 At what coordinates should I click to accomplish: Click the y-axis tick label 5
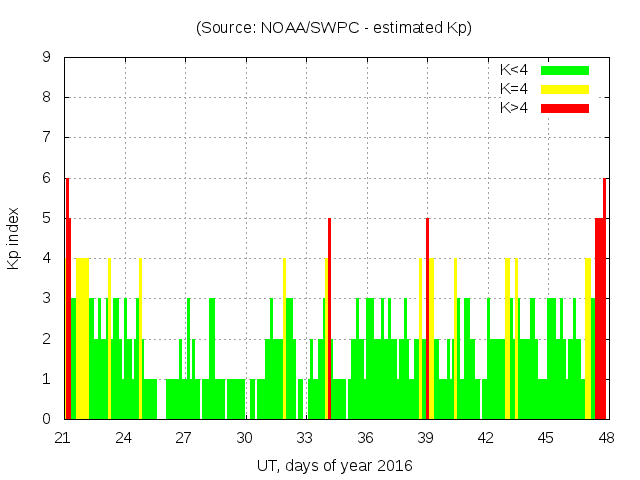coord(46,218)
